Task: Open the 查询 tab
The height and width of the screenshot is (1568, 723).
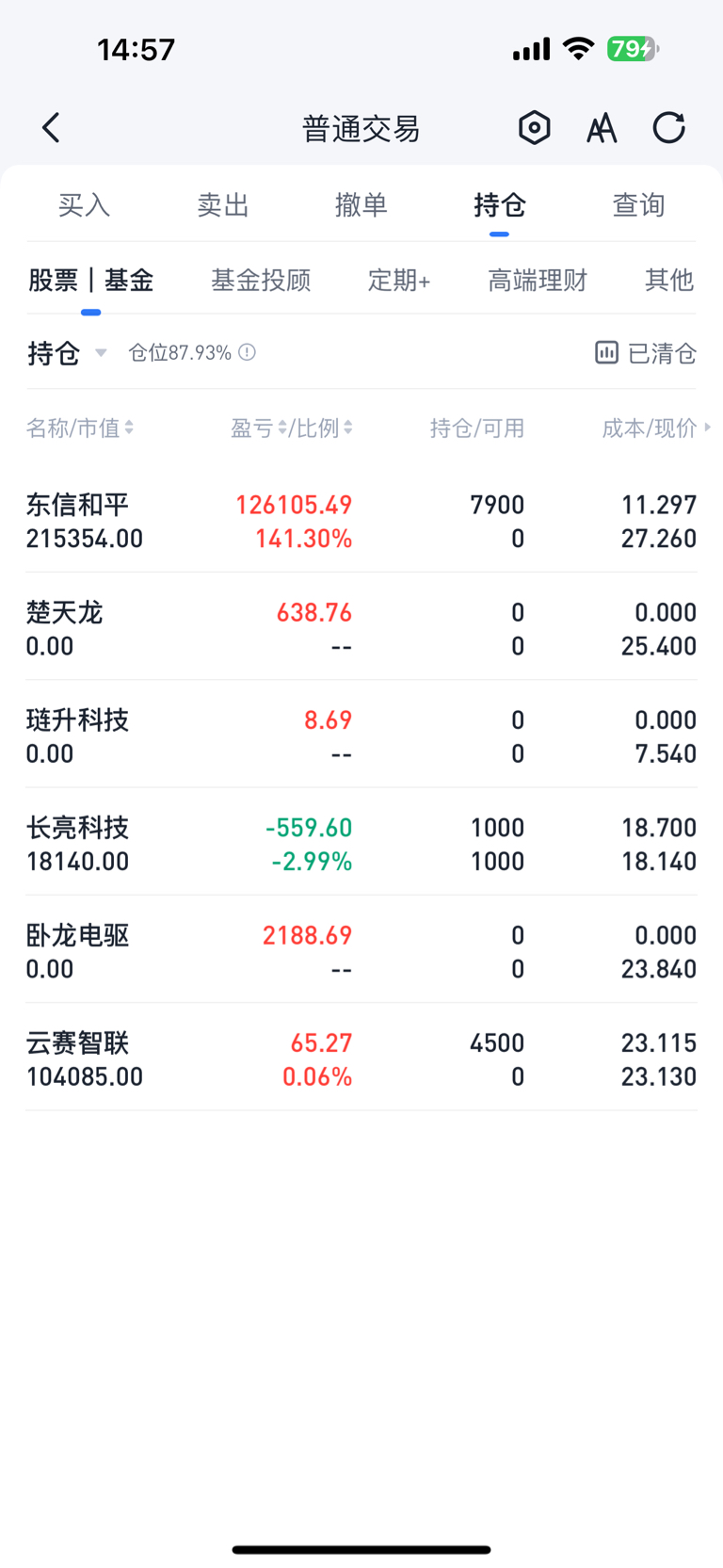Action: point(639,204)
